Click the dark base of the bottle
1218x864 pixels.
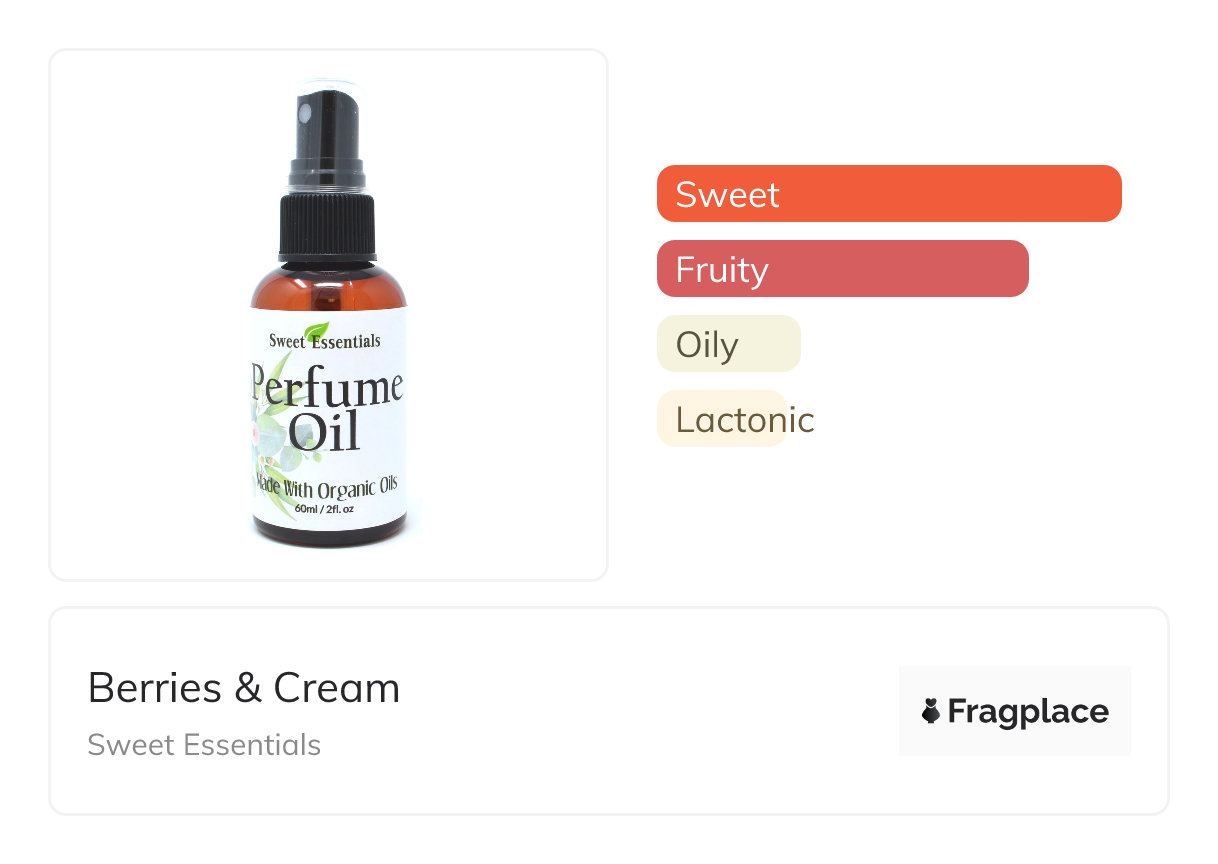(x=329, y=536)
